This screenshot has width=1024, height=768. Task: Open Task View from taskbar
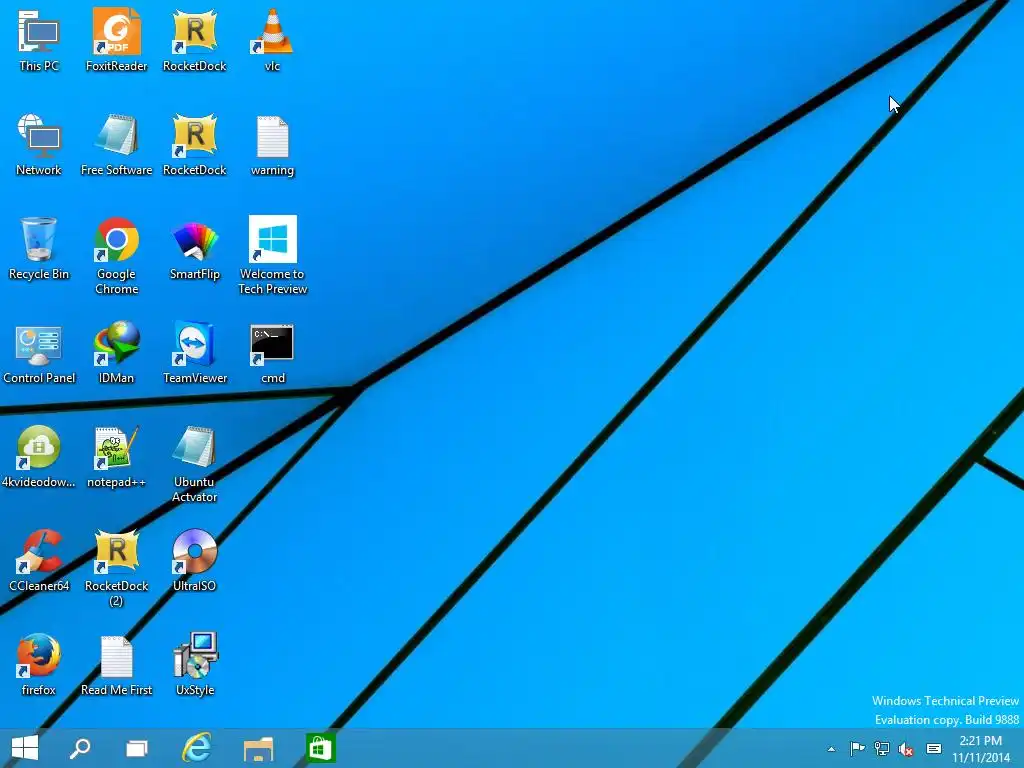(x=136, y=748)
